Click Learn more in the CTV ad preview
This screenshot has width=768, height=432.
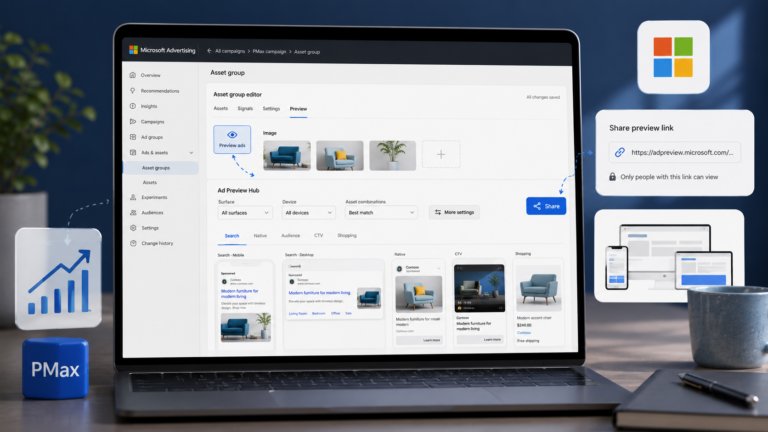click(479, 339)
